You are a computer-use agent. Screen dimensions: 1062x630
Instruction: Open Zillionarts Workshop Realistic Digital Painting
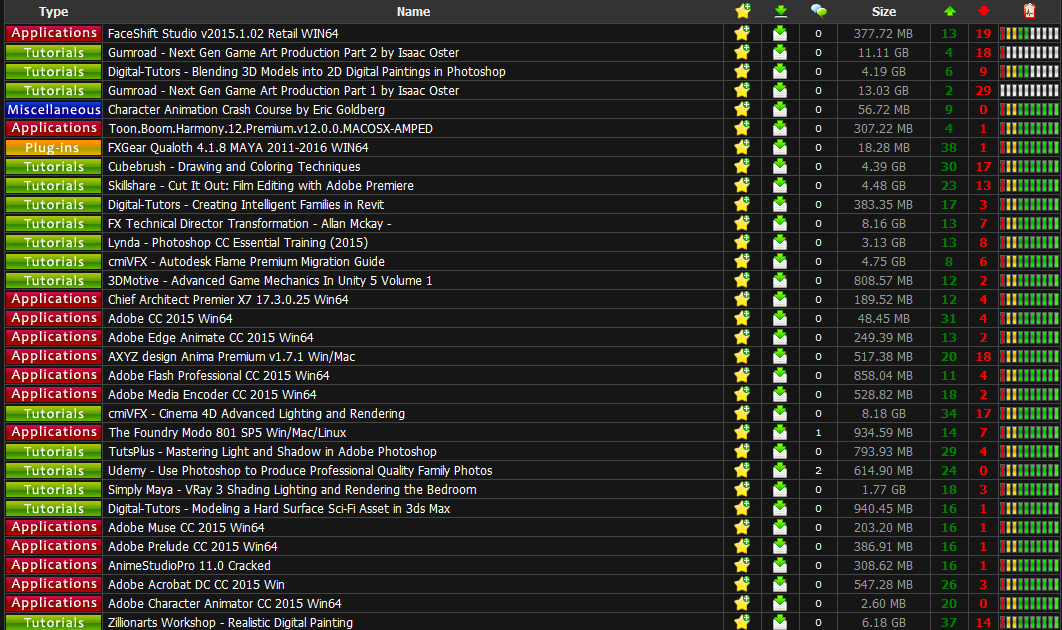[230, 621]
